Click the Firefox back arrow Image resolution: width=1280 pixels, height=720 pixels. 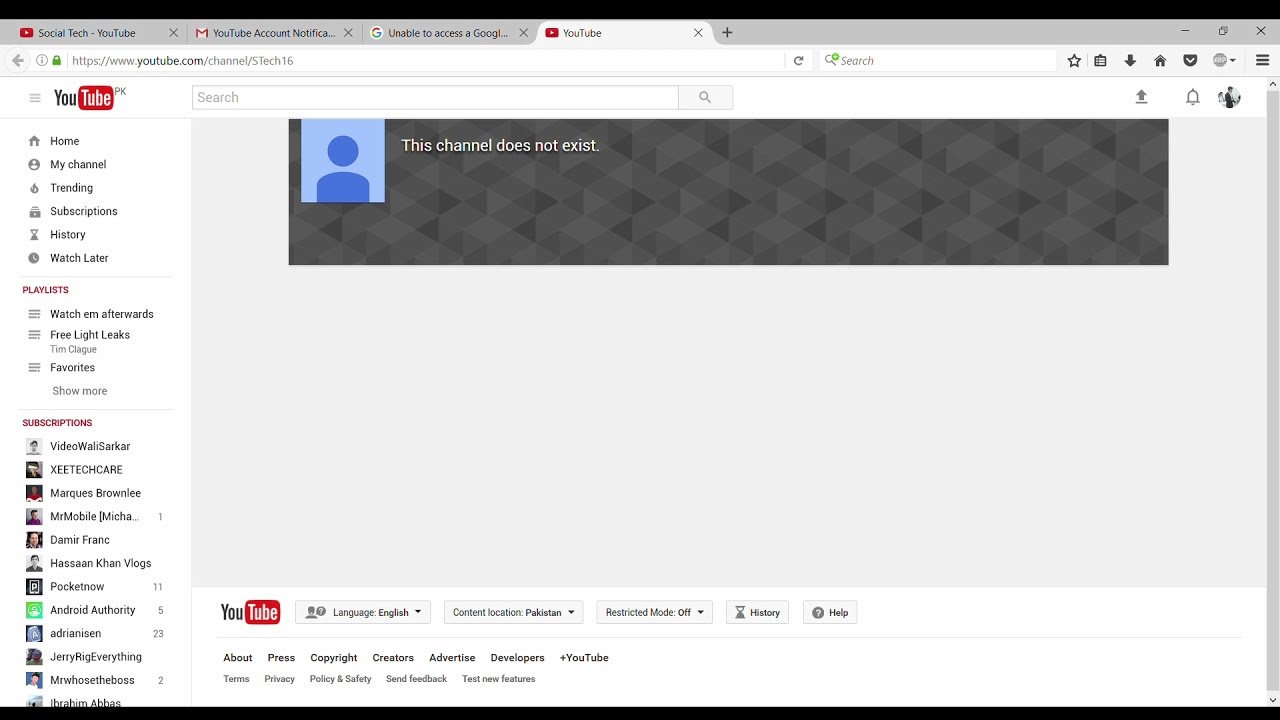click(17, 61)
